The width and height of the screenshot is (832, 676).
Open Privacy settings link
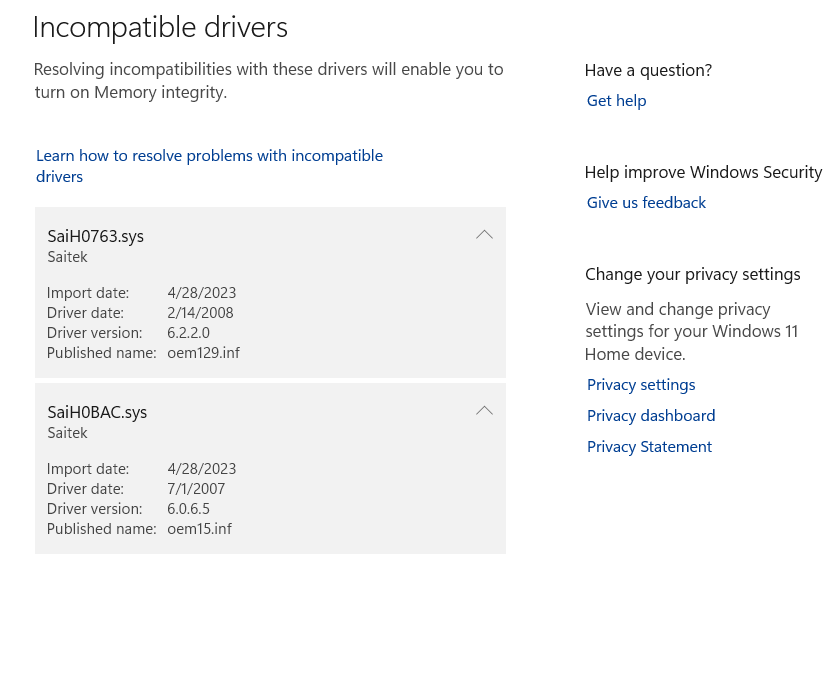pos(640,385)
